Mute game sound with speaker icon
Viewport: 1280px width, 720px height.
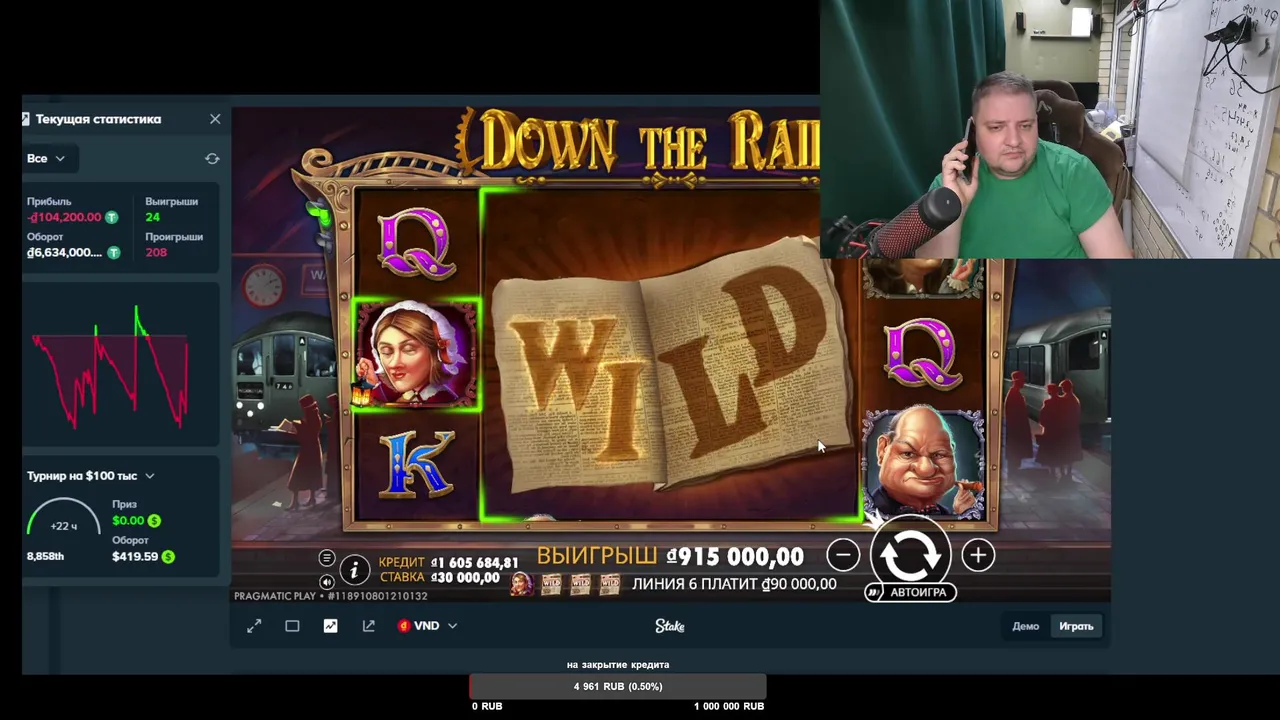coord(327,581)
